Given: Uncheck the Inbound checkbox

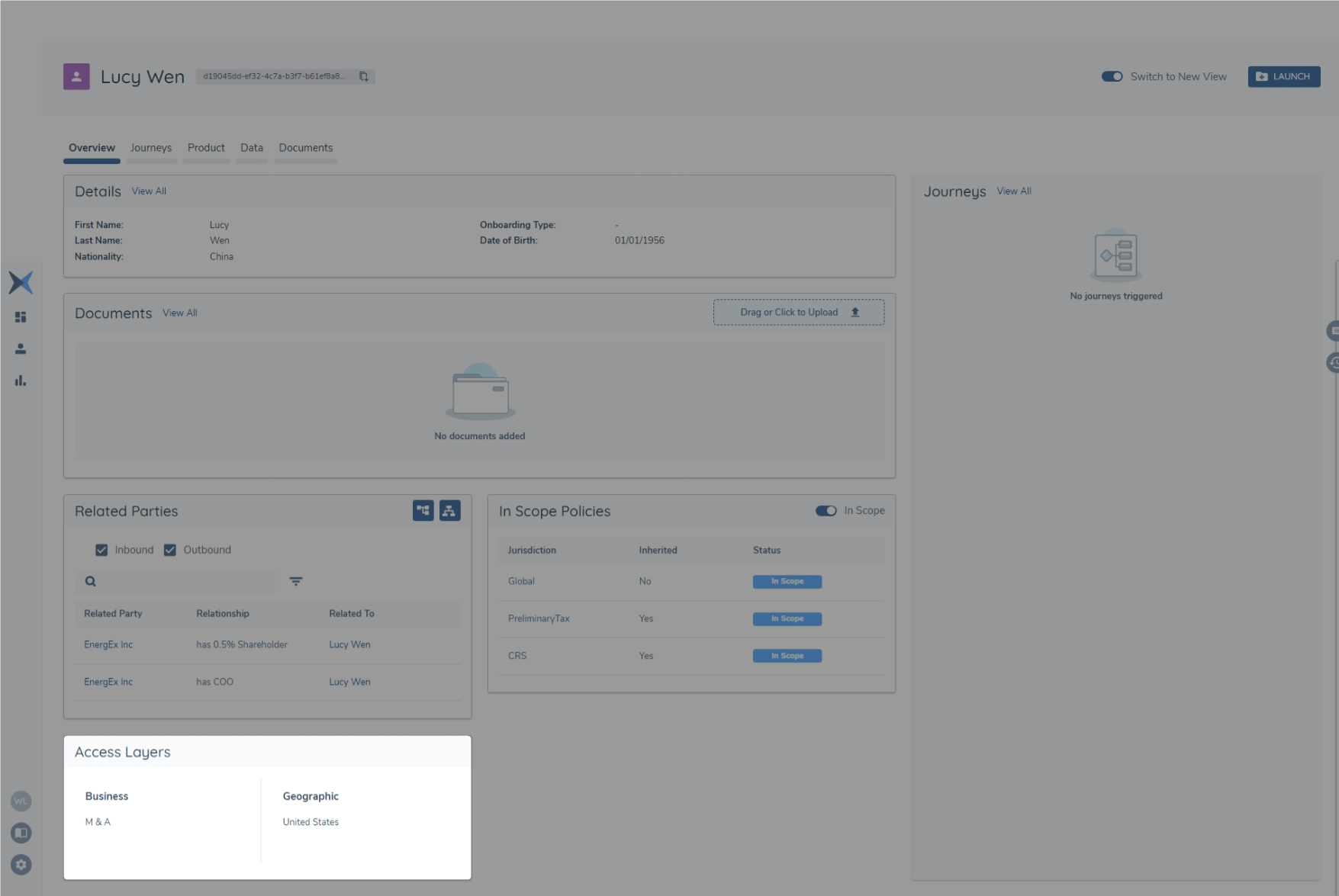Looking at the screenshot, I should tap(101, 550).
